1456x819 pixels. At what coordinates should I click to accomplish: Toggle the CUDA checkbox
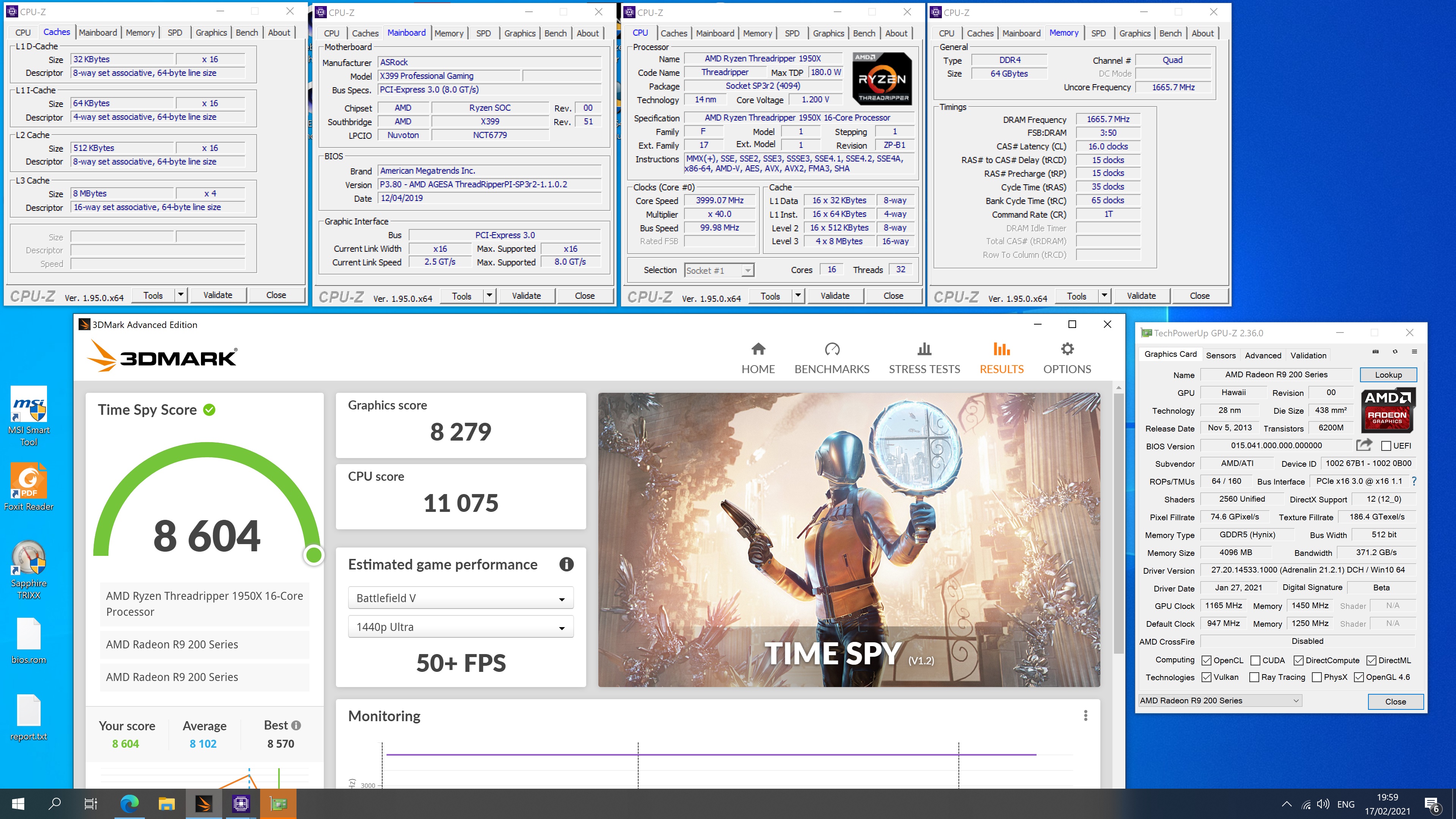(x=1255, y=660)
